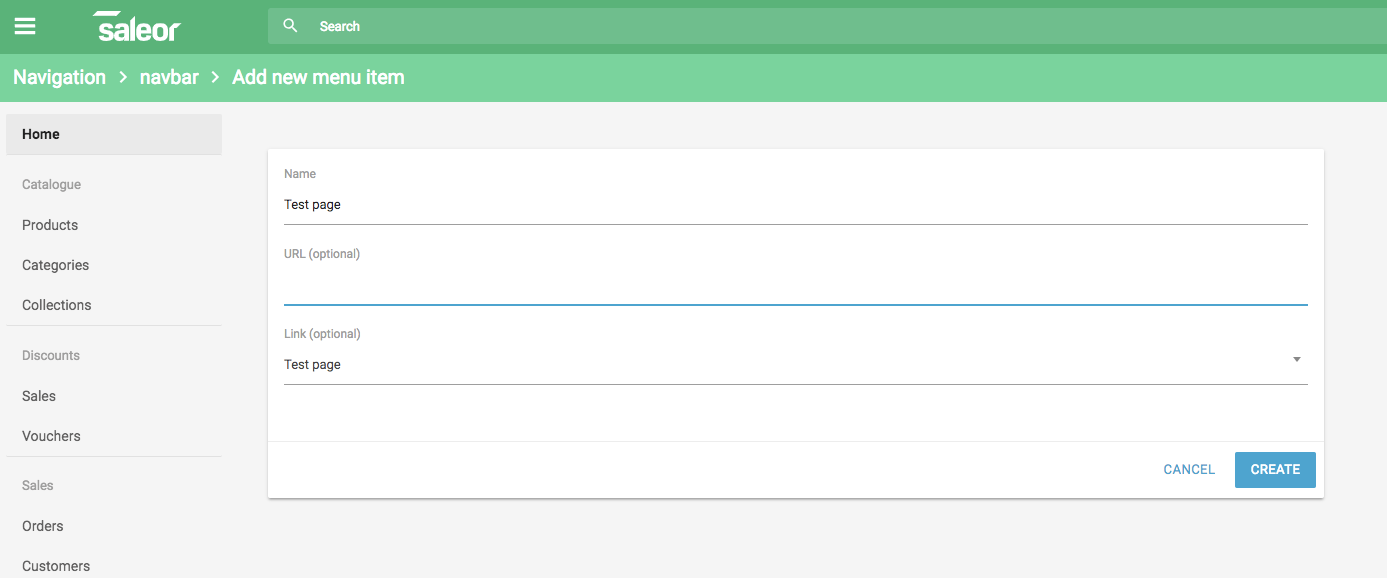The image size is (1387, 578).
Task: Go to Sales under Discounts
Action: (x=38, y=395)
